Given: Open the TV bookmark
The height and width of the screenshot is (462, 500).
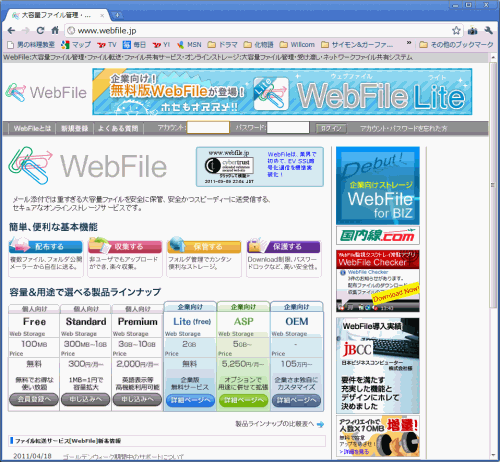Looking at the screenshot, I should 107,45.
